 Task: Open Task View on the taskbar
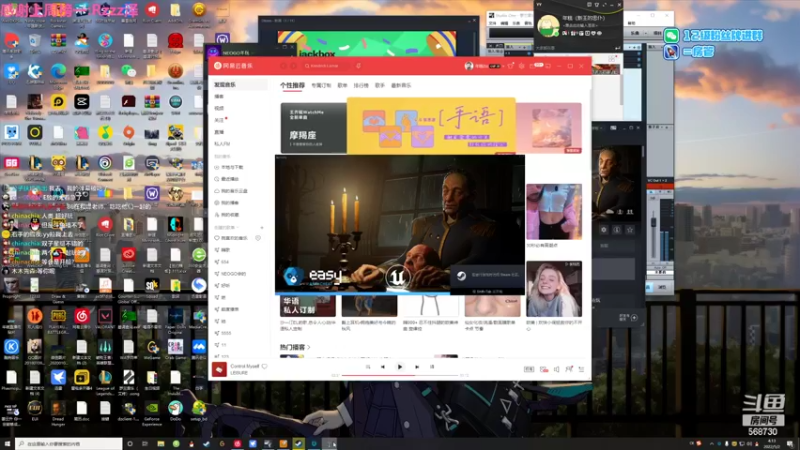pos(145,444)
